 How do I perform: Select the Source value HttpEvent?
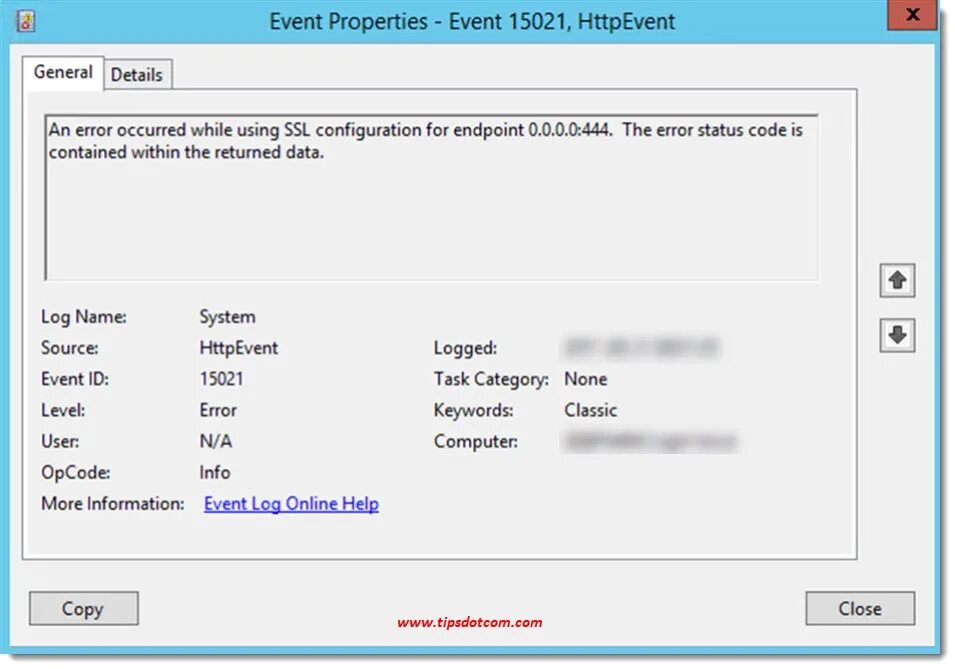click(x=239, y=348)
